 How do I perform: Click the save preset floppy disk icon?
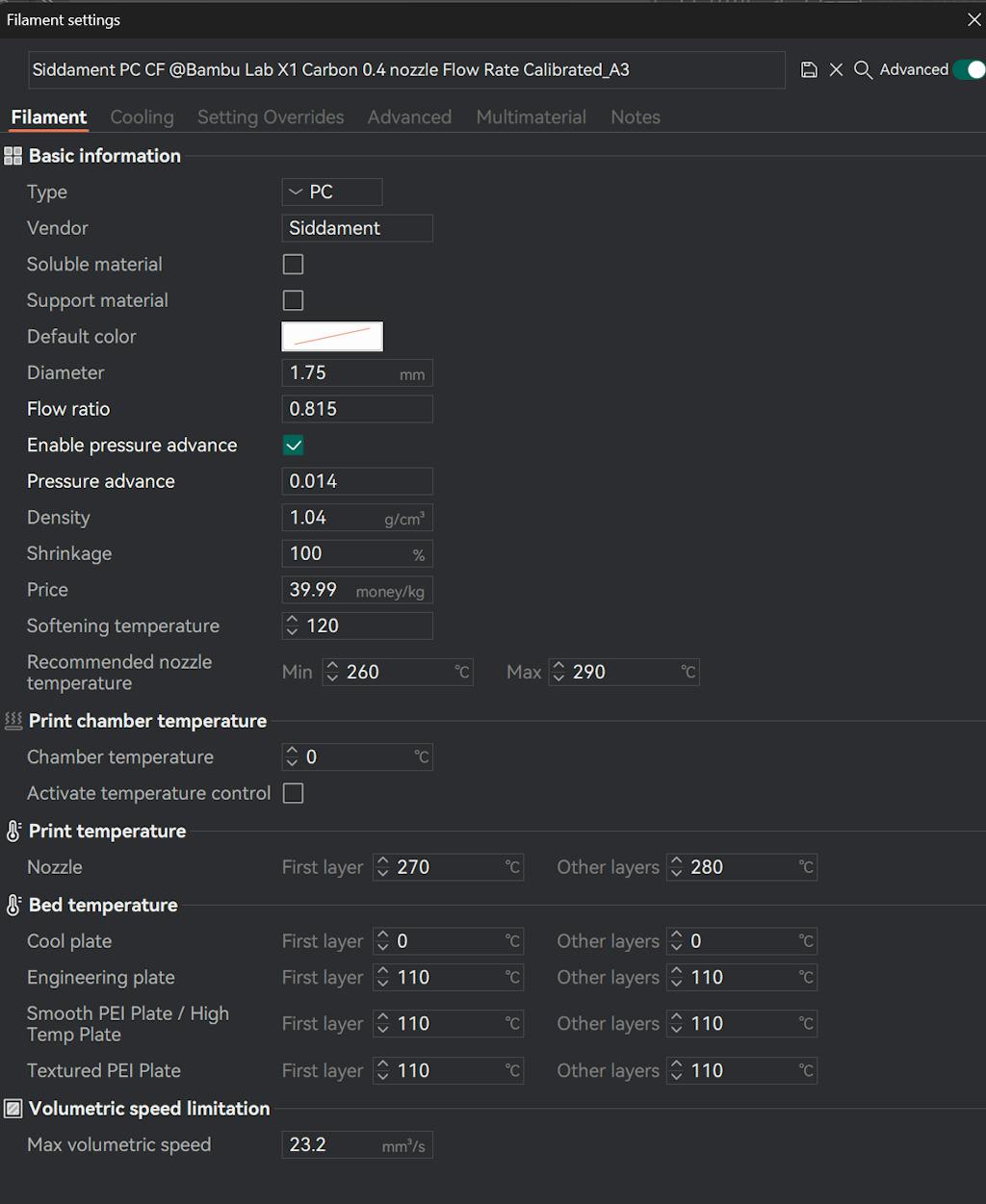click(809, 70)
